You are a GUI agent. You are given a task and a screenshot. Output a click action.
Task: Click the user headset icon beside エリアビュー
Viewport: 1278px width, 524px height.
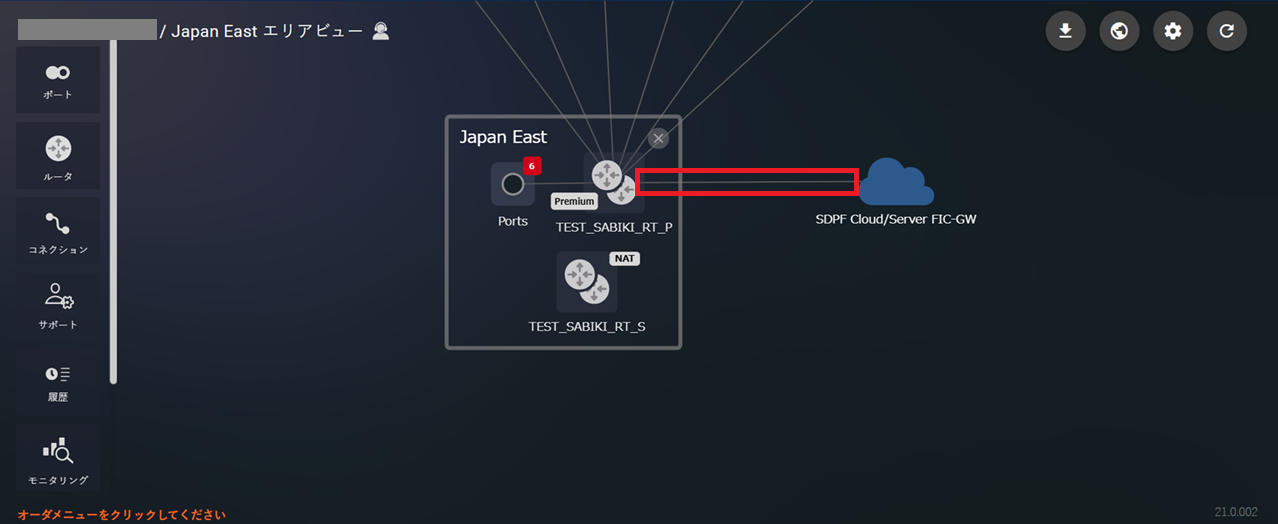point(381,31)
